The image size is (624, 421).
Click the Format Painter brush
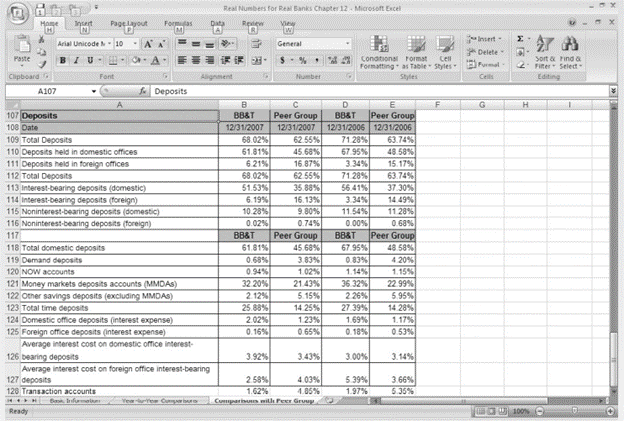41,64
